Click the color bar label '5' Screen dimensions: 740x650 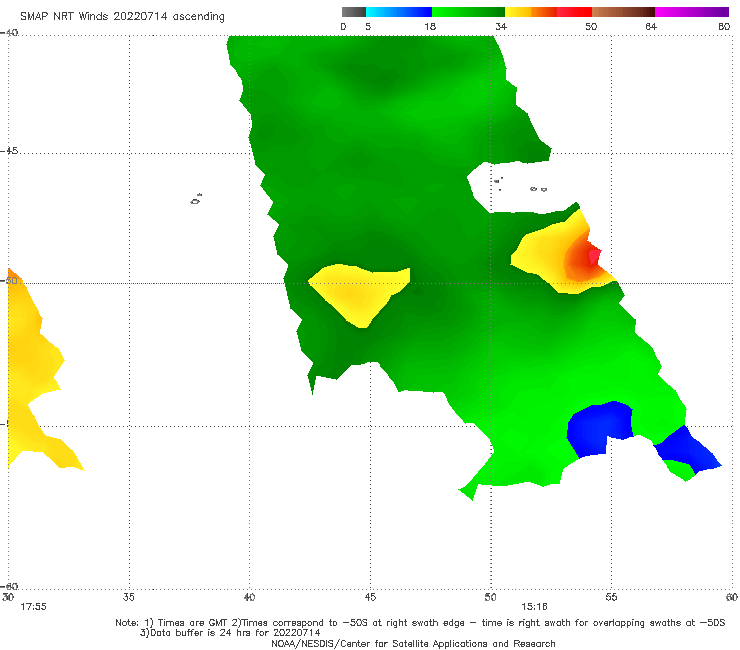(x=368, y=27)
